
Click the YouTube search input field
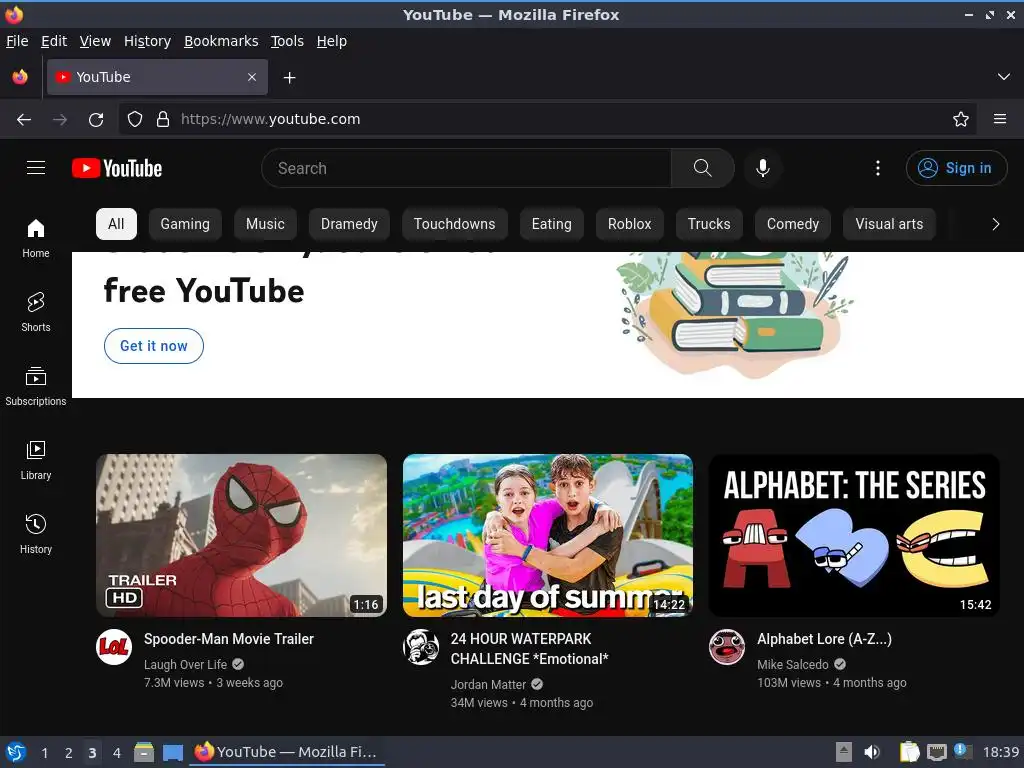466,168
